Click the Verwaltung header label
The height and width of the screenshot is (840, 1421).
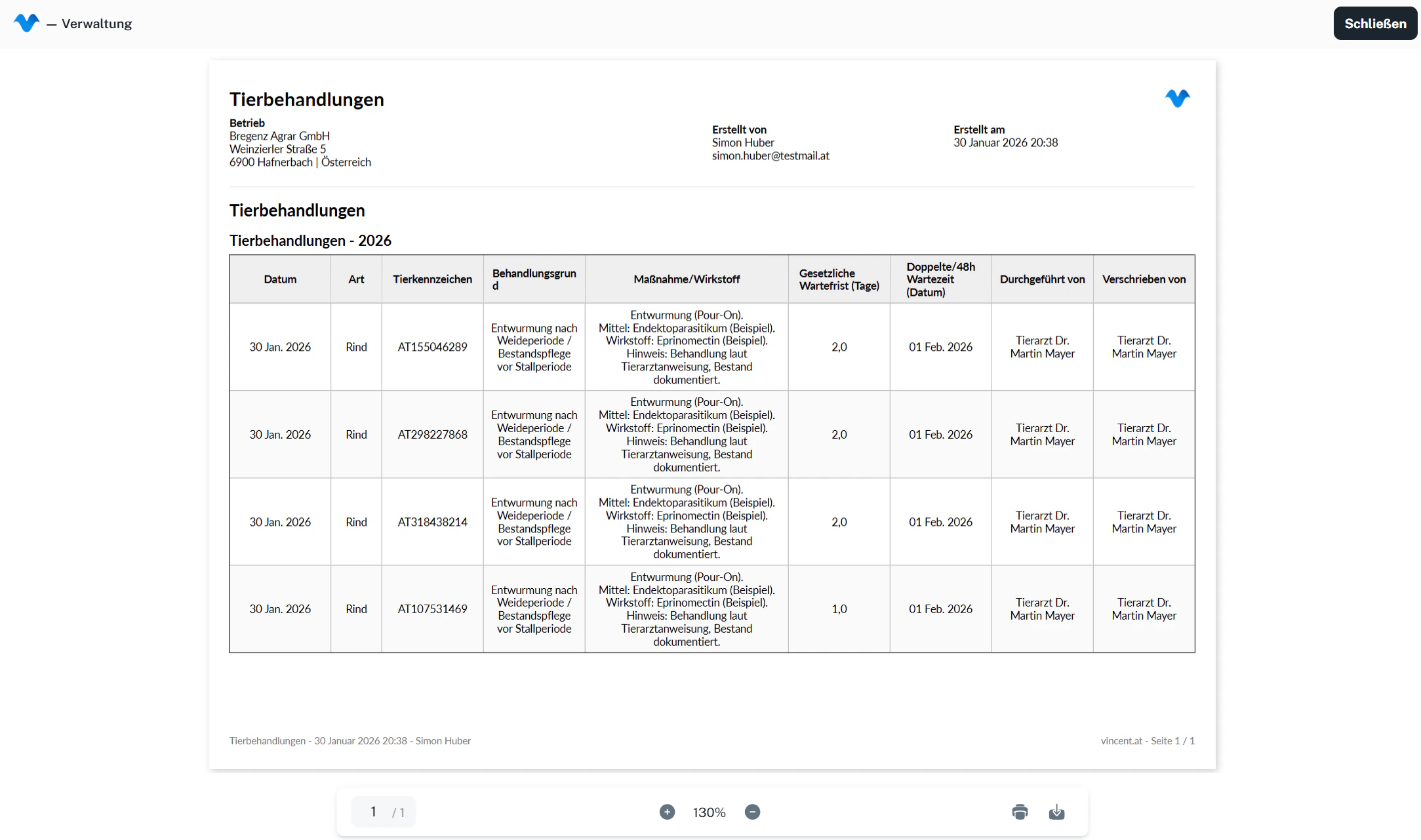coord(96,24)
